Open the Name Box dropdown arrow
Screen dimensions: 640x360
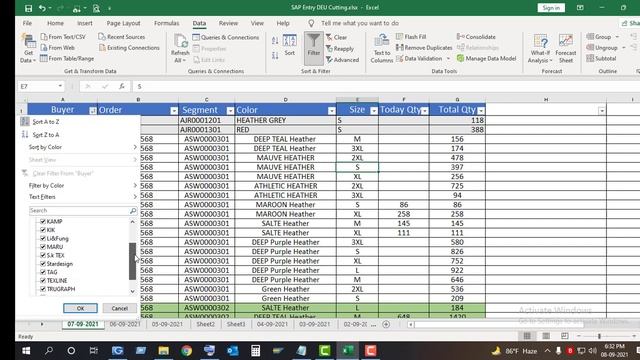tap(60, 86)
